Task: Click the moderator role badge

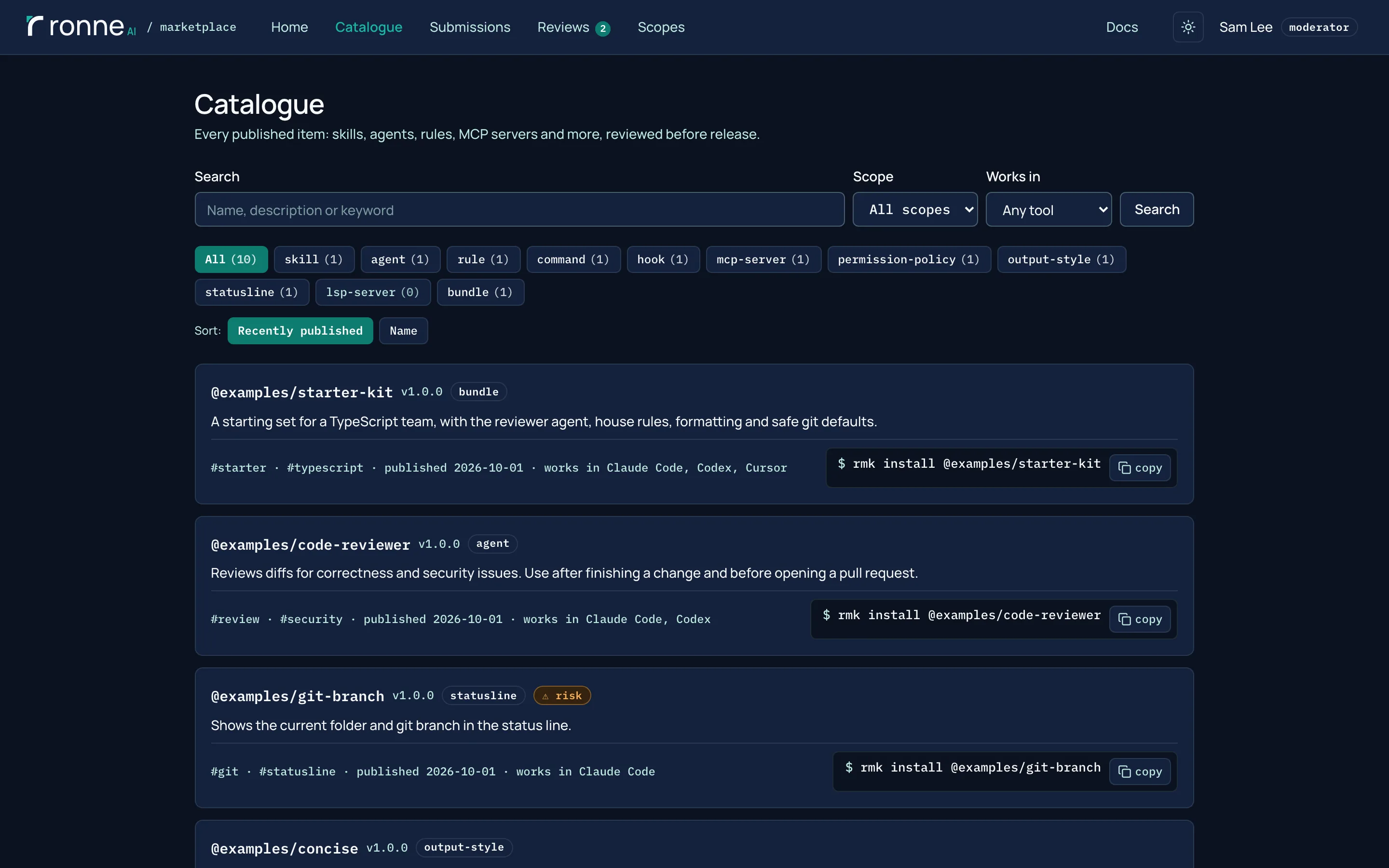Action: [1319, 27]
